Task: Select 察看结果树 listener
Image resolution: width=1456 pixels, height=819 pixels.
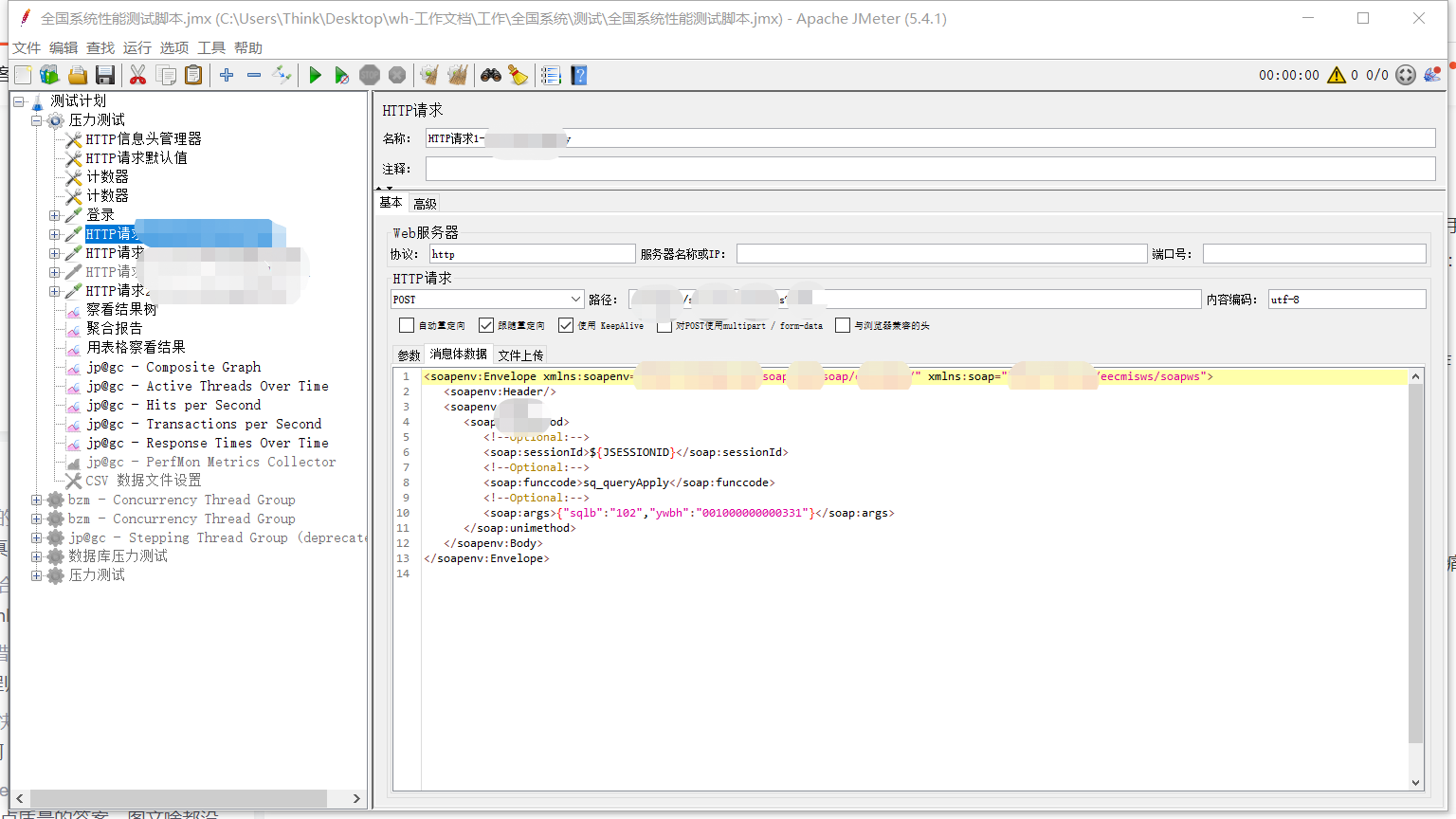Action: pyautogui.click(x=122, y=310)
